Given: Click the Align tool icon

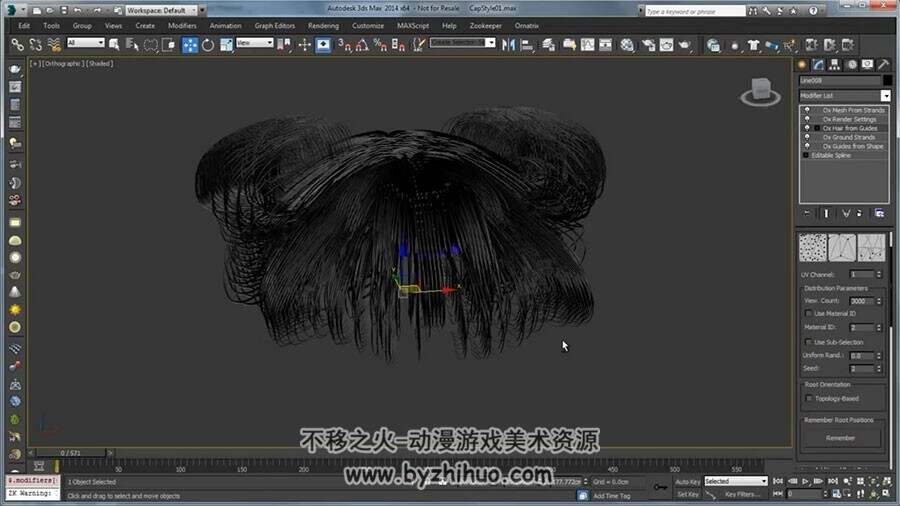Looking at the screenshot, I should pos(526,45).
